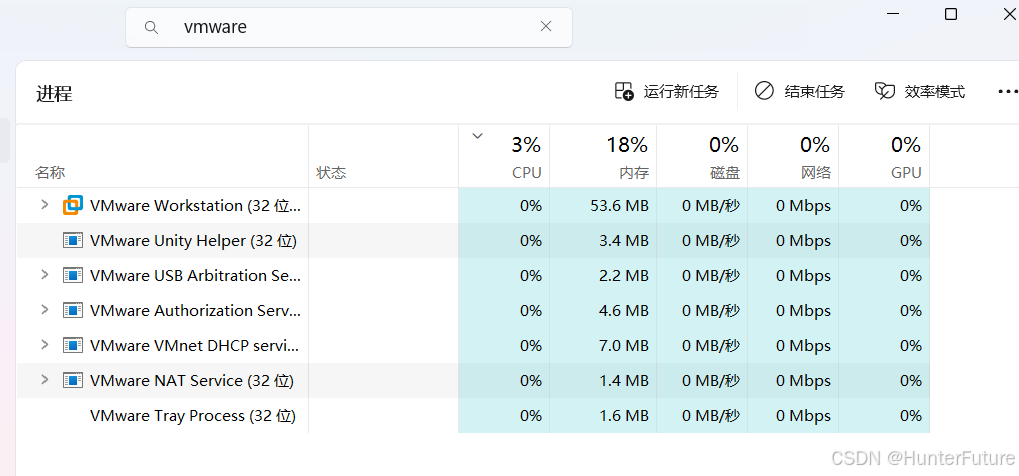Expand VMware VMnet DHCP service group

click(x=44, y=344)
